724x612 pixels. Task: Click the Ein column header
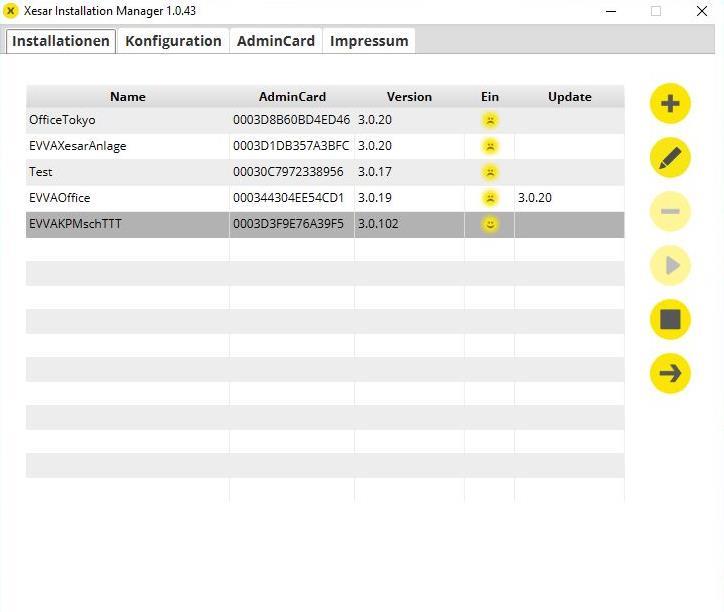pyautogui.click(x=489, y=97)
